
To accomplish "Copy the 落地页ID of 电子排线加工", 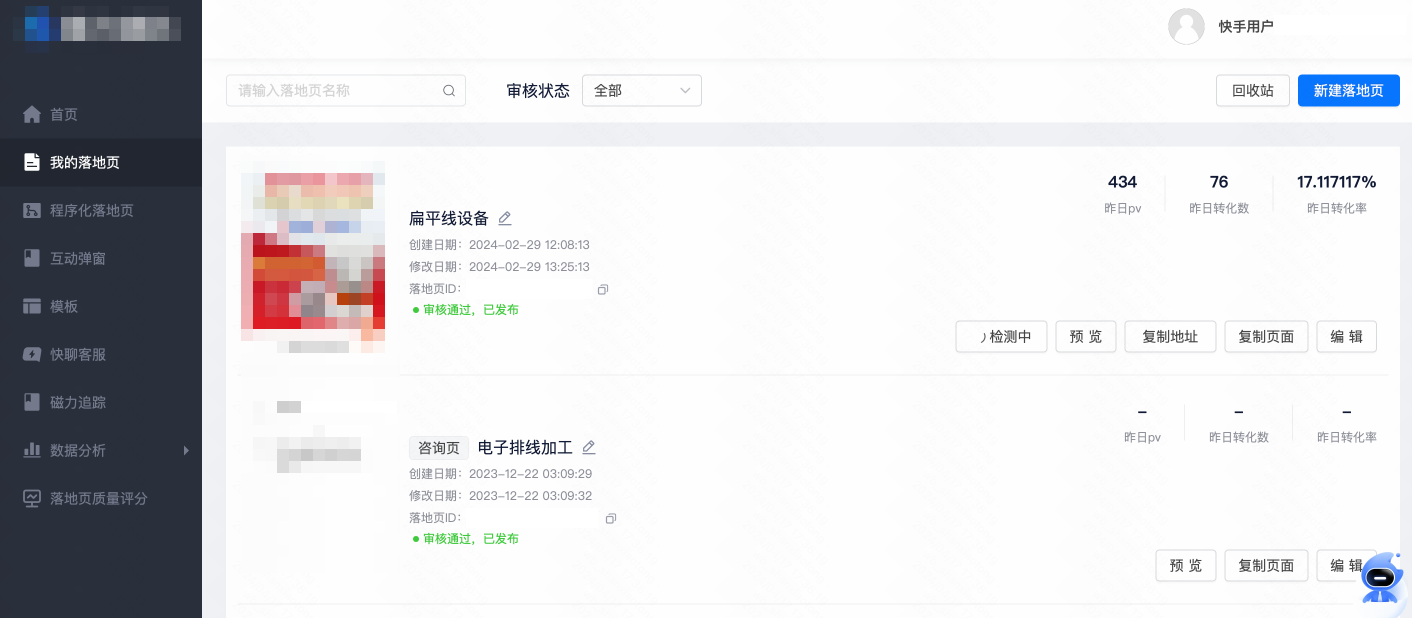I will (611, 518).
